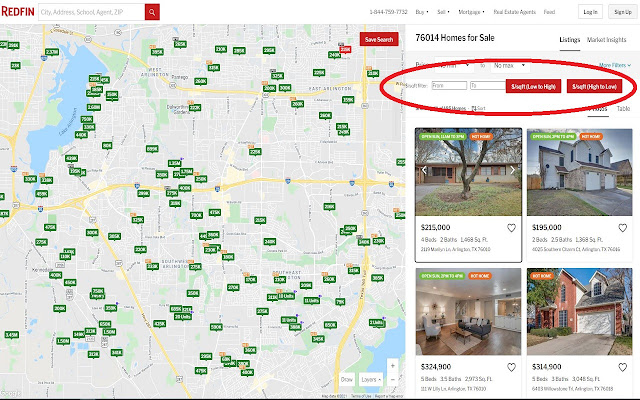Open the No max price dropdown
The height and width of the screenshot is (400, 640).
click(x=510, y=65)
